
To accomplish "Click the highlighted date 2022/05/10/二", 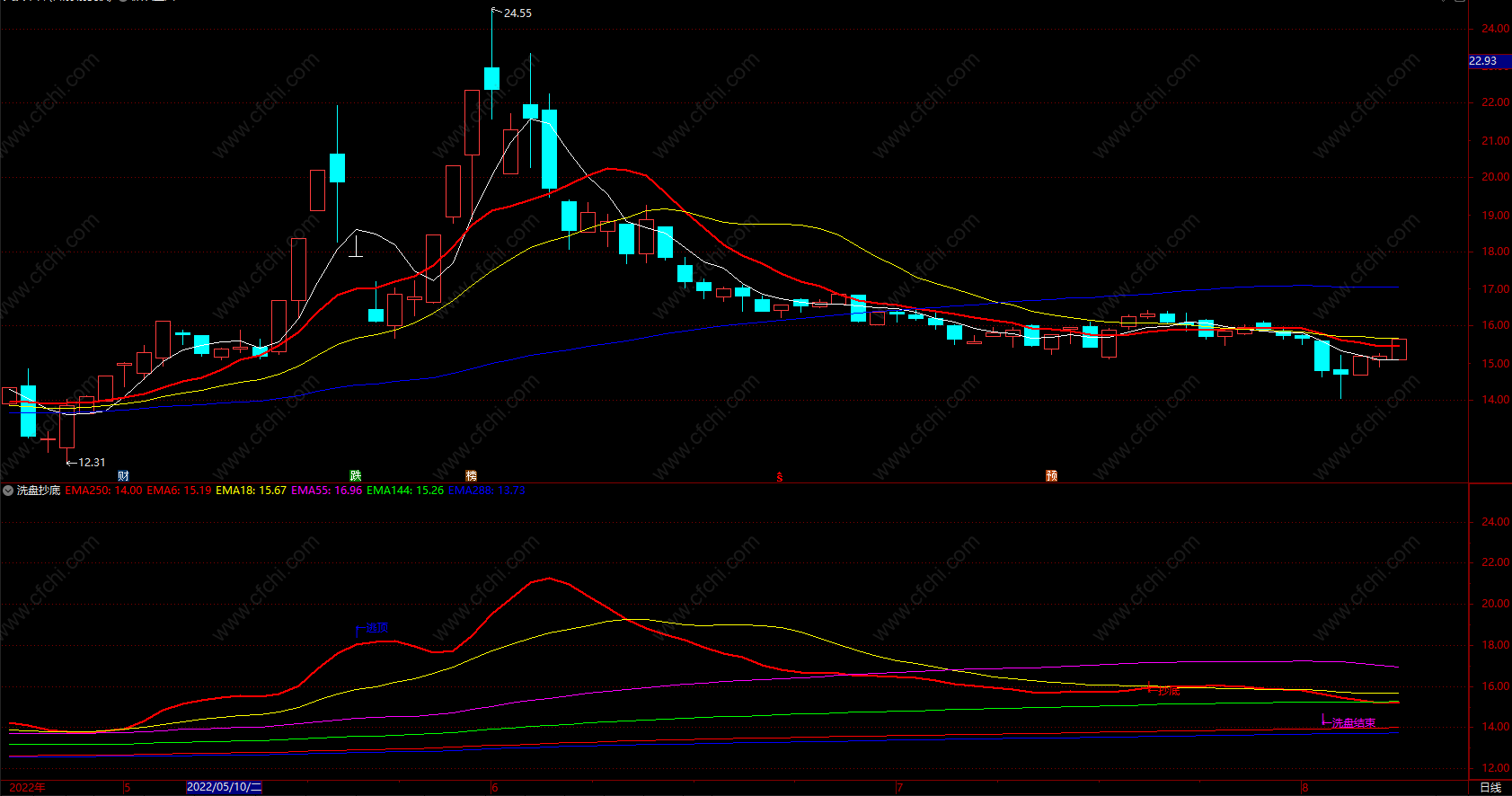I will 225,787.
